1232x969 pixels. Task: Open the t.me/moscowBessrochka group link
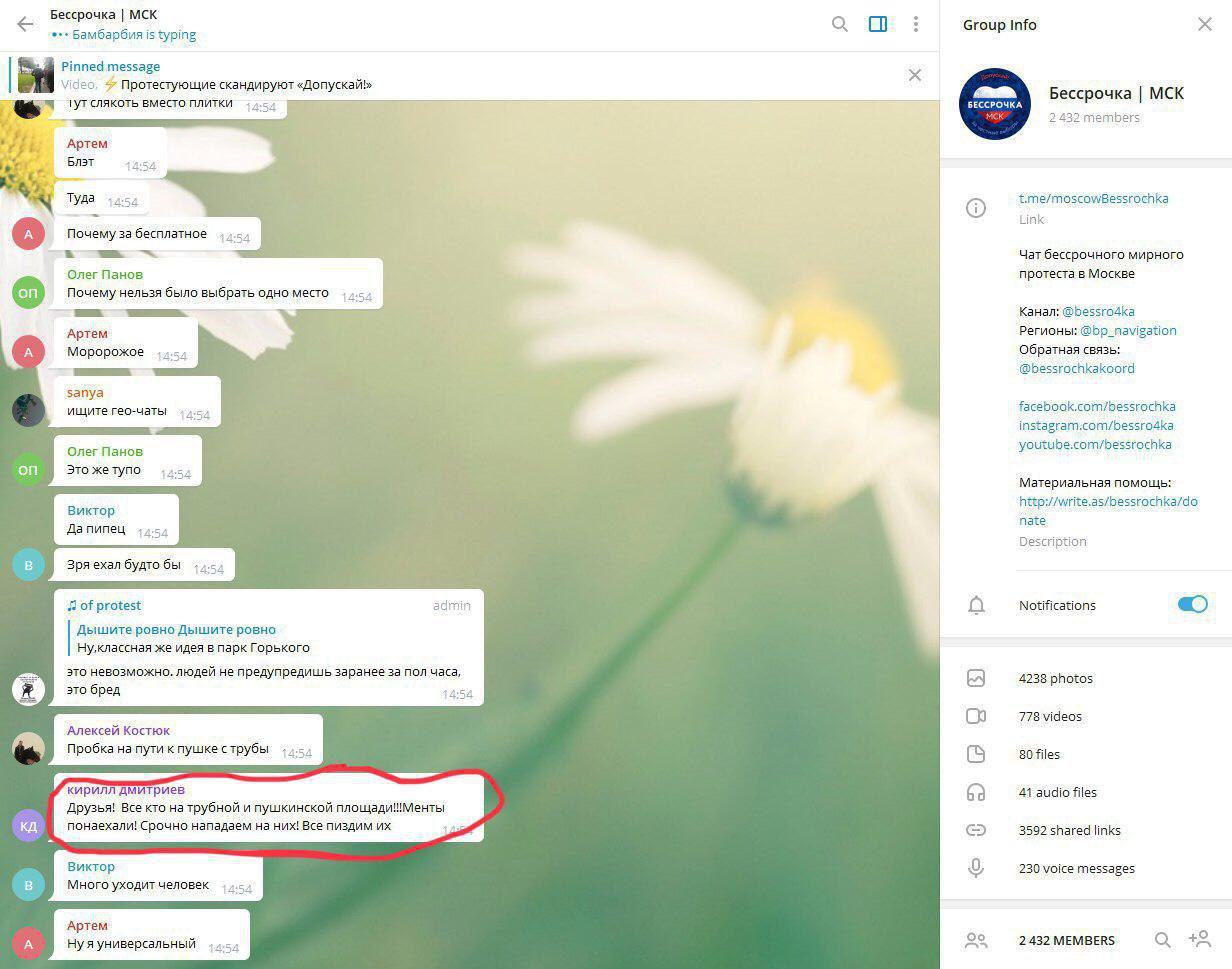click(1093, 198)
